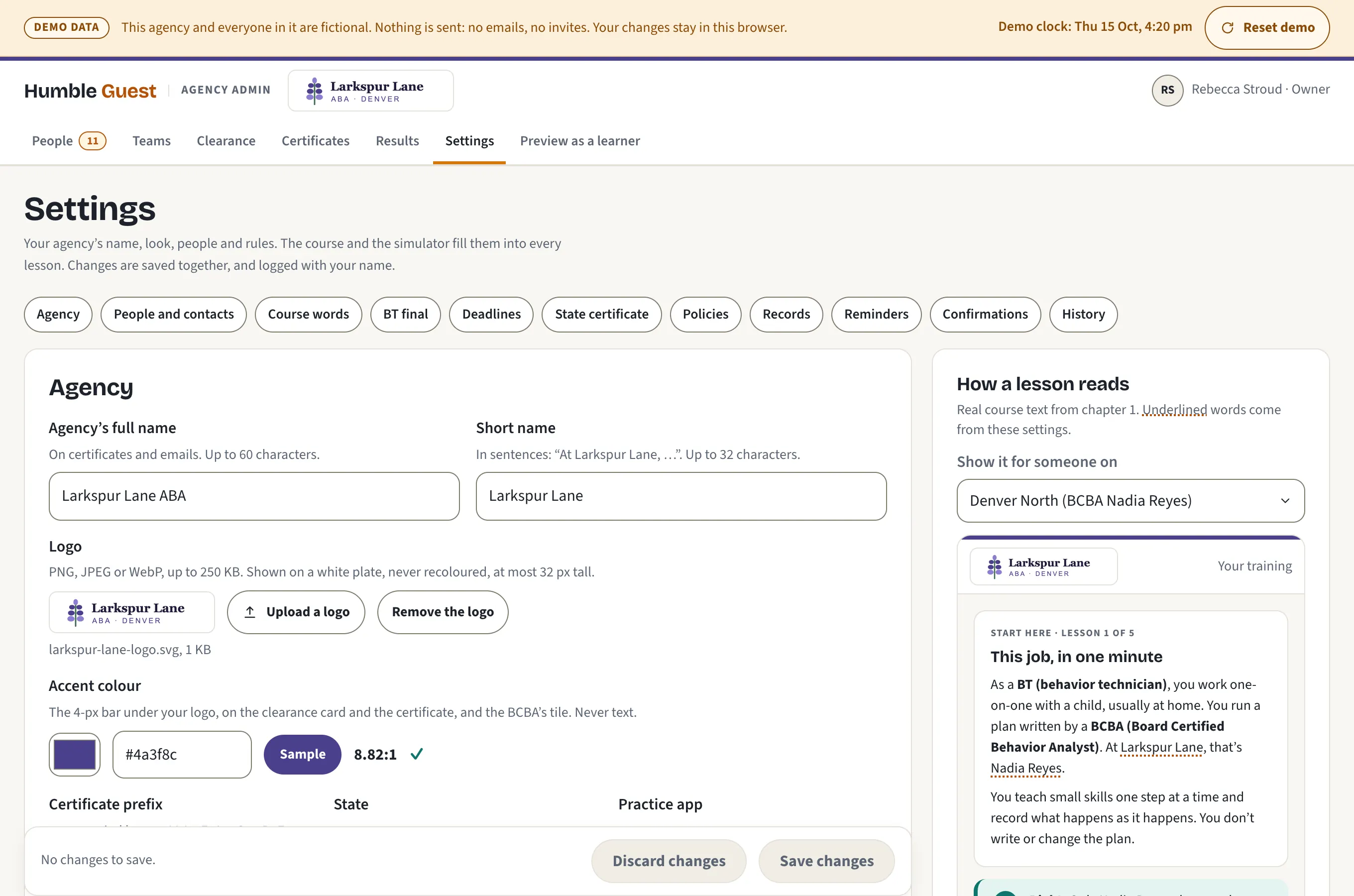Open the Teams tab

pos(151,140)
